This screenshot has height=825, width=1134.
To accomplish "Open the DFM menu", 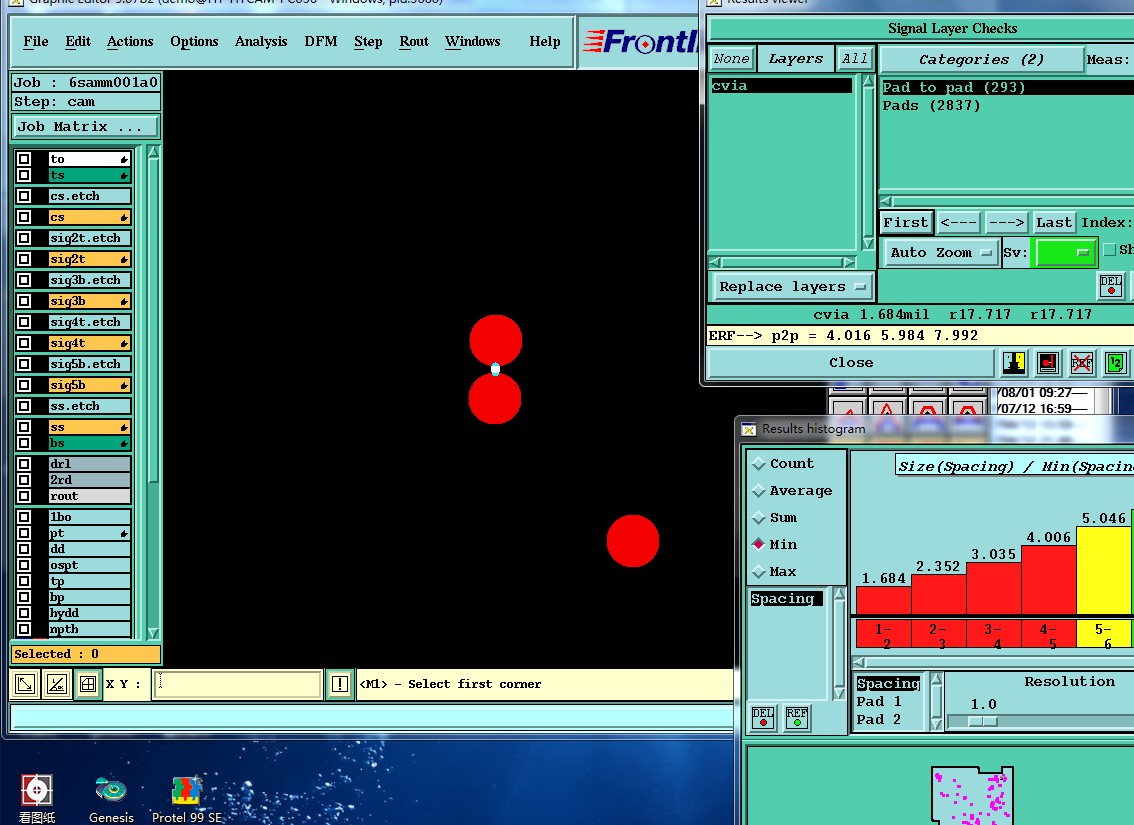I will pyautogui.click(x=320, y=41).
